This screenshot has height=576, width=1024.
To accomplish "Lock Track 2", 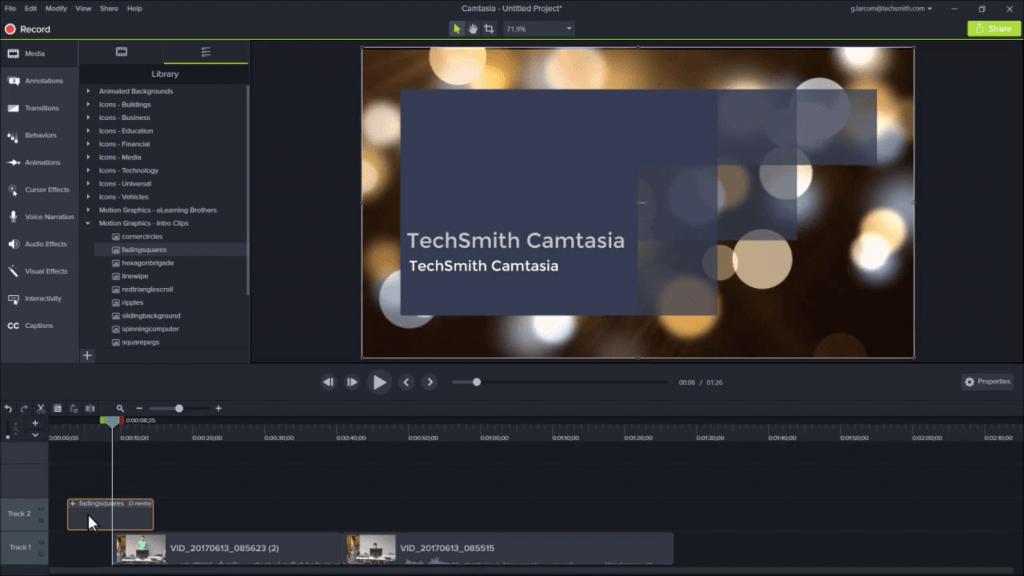I will 41,520.
